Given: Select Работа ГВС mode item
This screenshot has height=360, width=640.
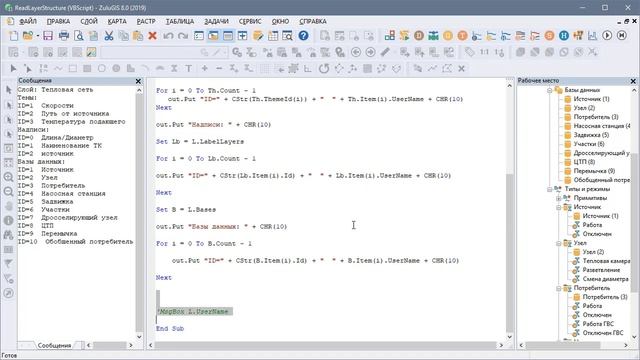Looking at the screenshot, I should pos(598,324).
